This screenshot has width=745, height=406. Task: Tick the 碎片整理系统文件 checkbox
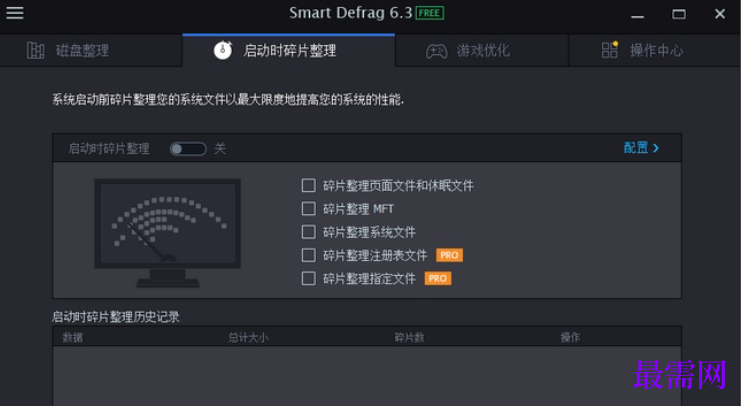[309, 232]
